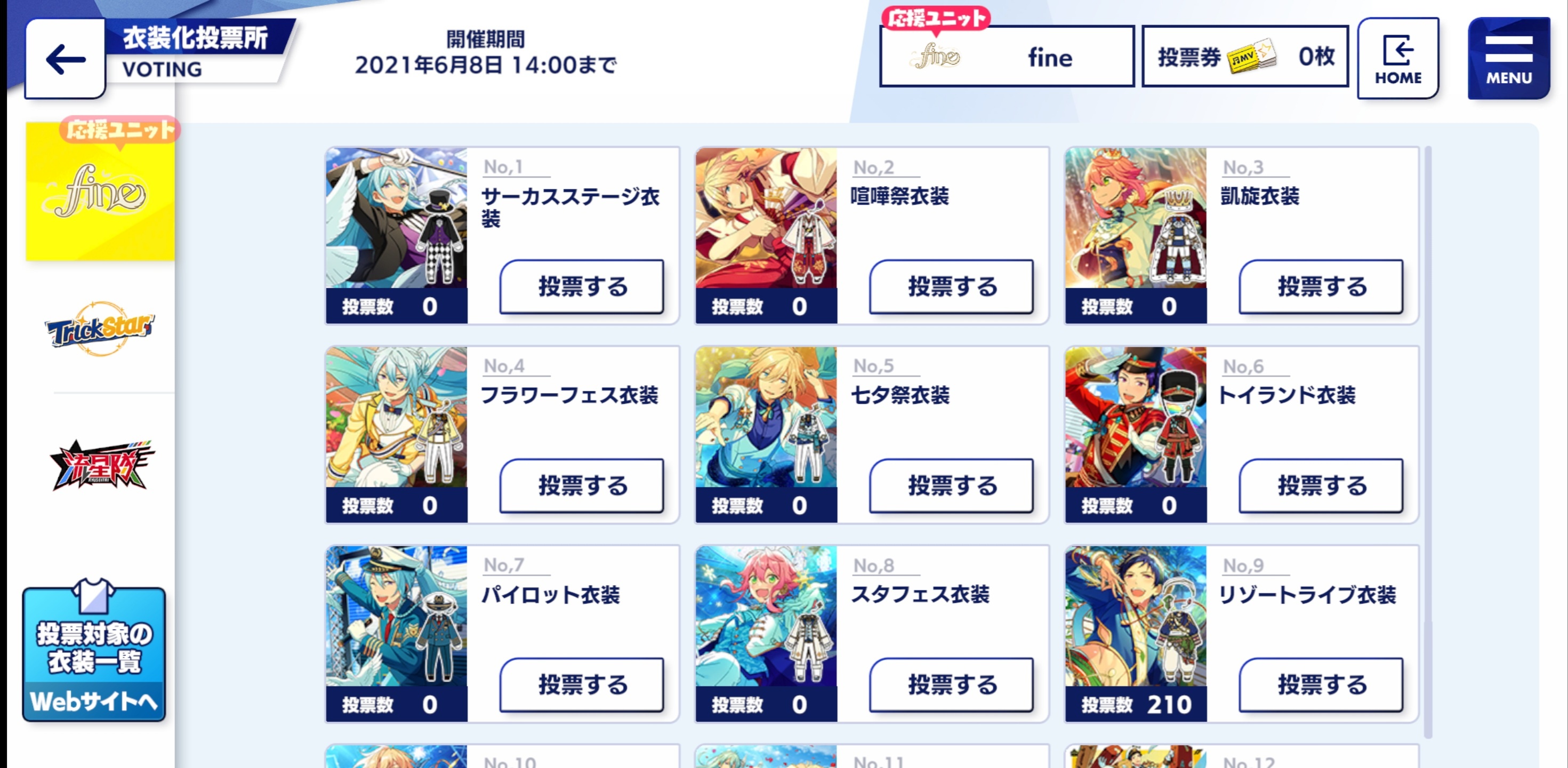Click the costume list scrollbar
Viewport: 1568px width, 768px height.
pos(1428,442)
